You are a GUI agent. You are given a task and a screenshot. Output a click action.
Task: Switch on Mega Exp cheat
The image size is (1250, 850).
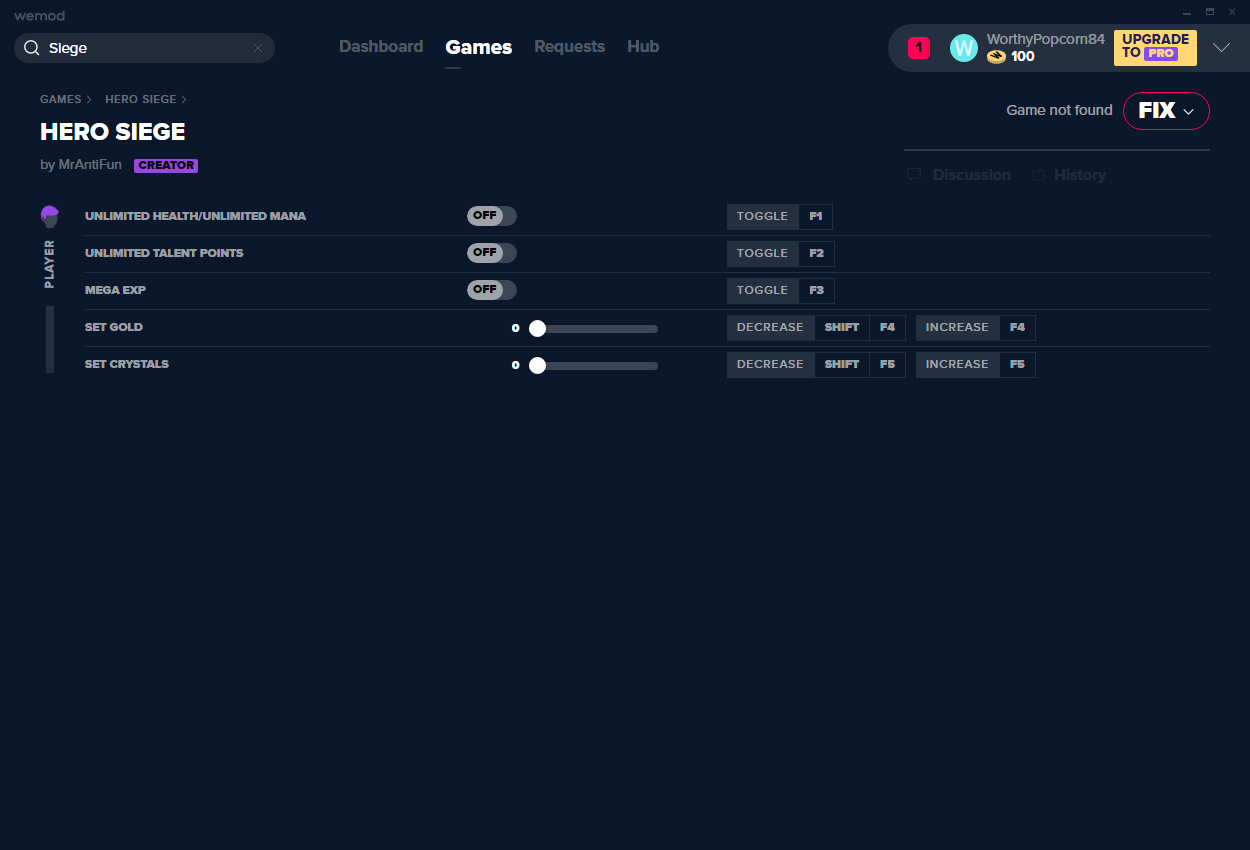pyautogui.click(x=491, y=290)
